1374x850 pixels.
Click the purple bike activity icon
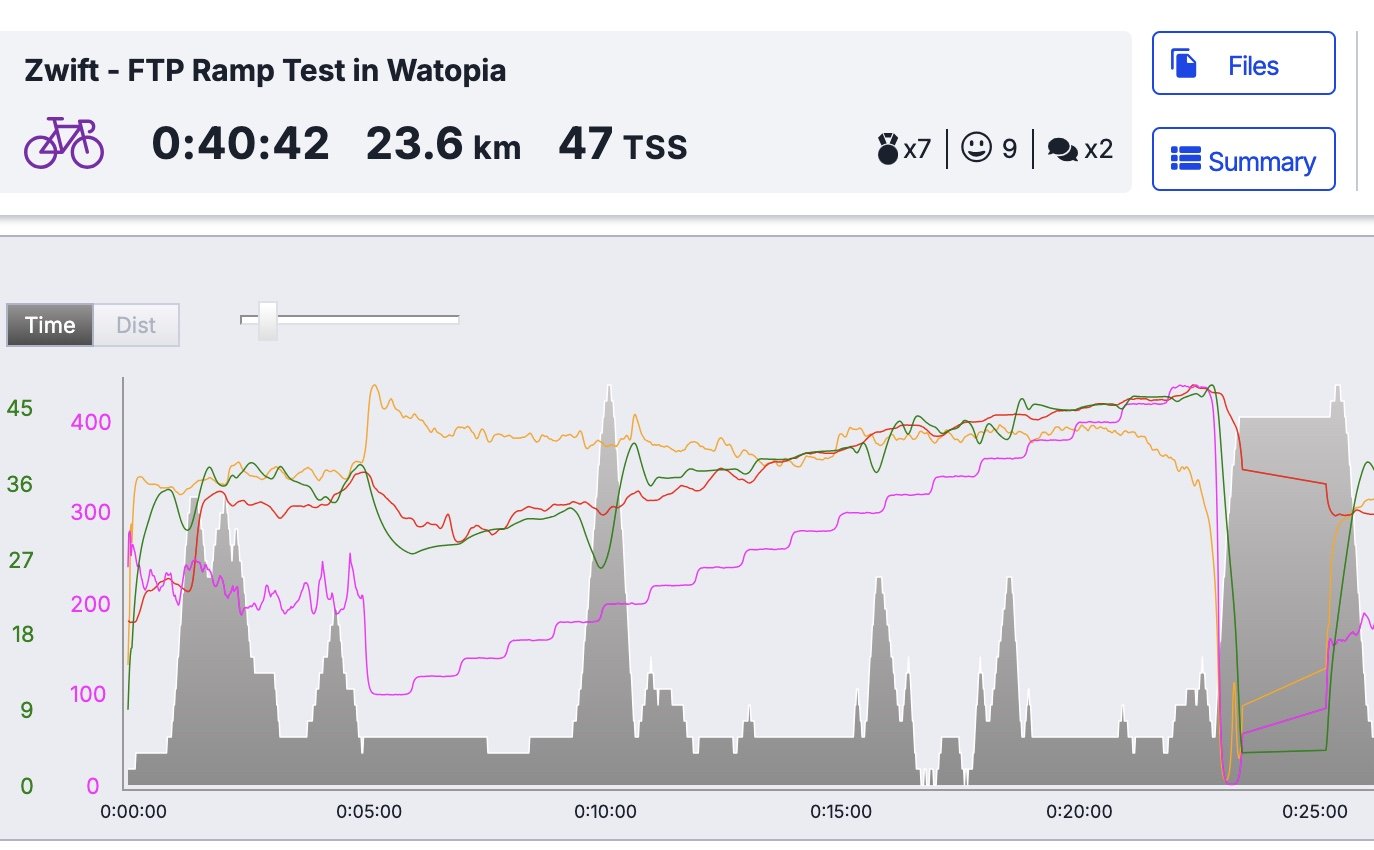(x=64, y=143)
